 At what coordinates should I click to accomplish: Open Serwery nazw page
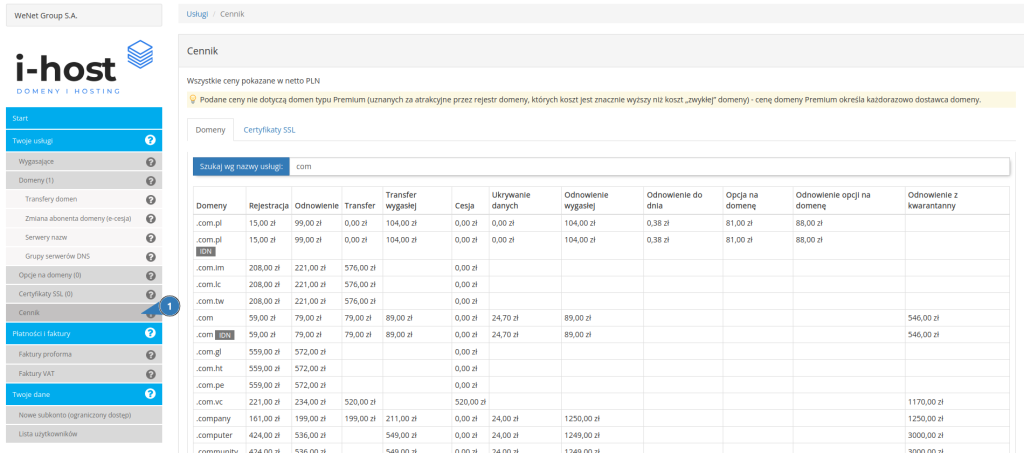[84, 238]
